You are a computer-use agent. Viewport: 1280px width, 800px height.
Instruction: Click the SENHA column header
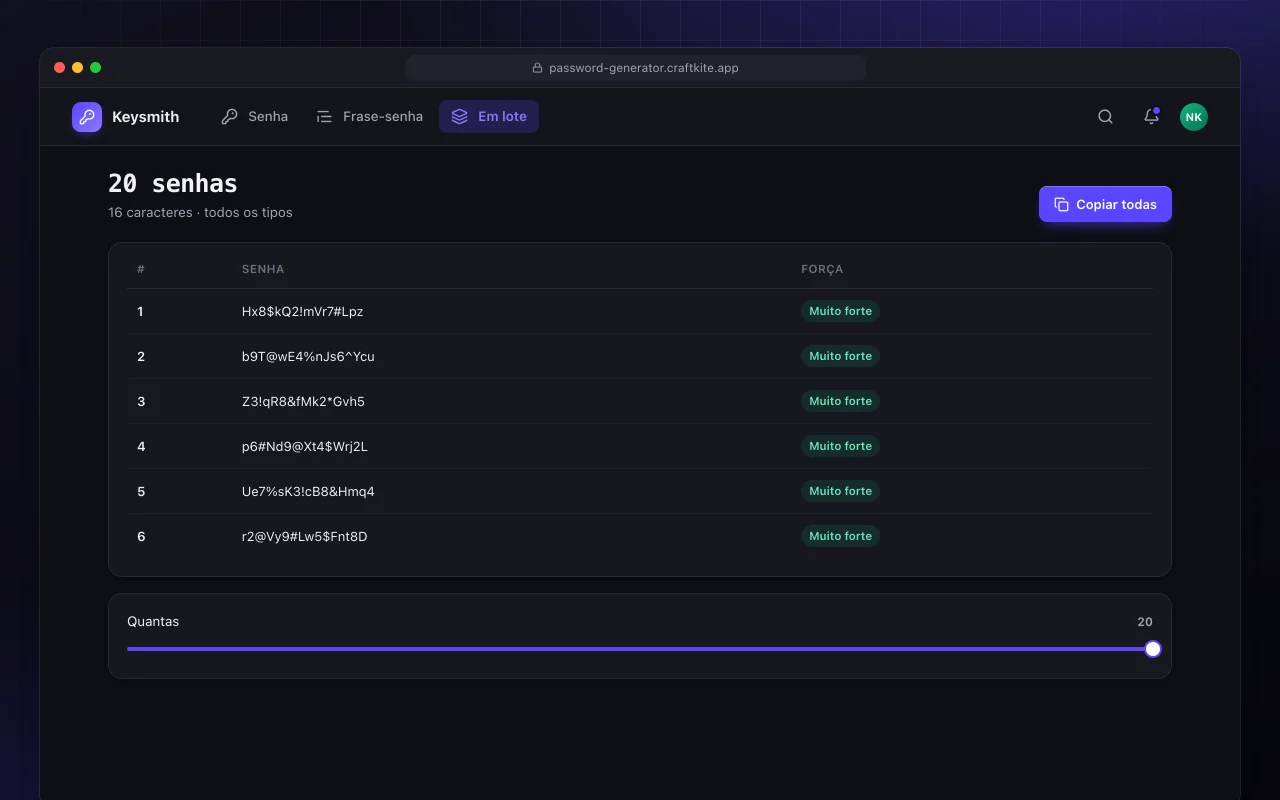tap(263, 269)
